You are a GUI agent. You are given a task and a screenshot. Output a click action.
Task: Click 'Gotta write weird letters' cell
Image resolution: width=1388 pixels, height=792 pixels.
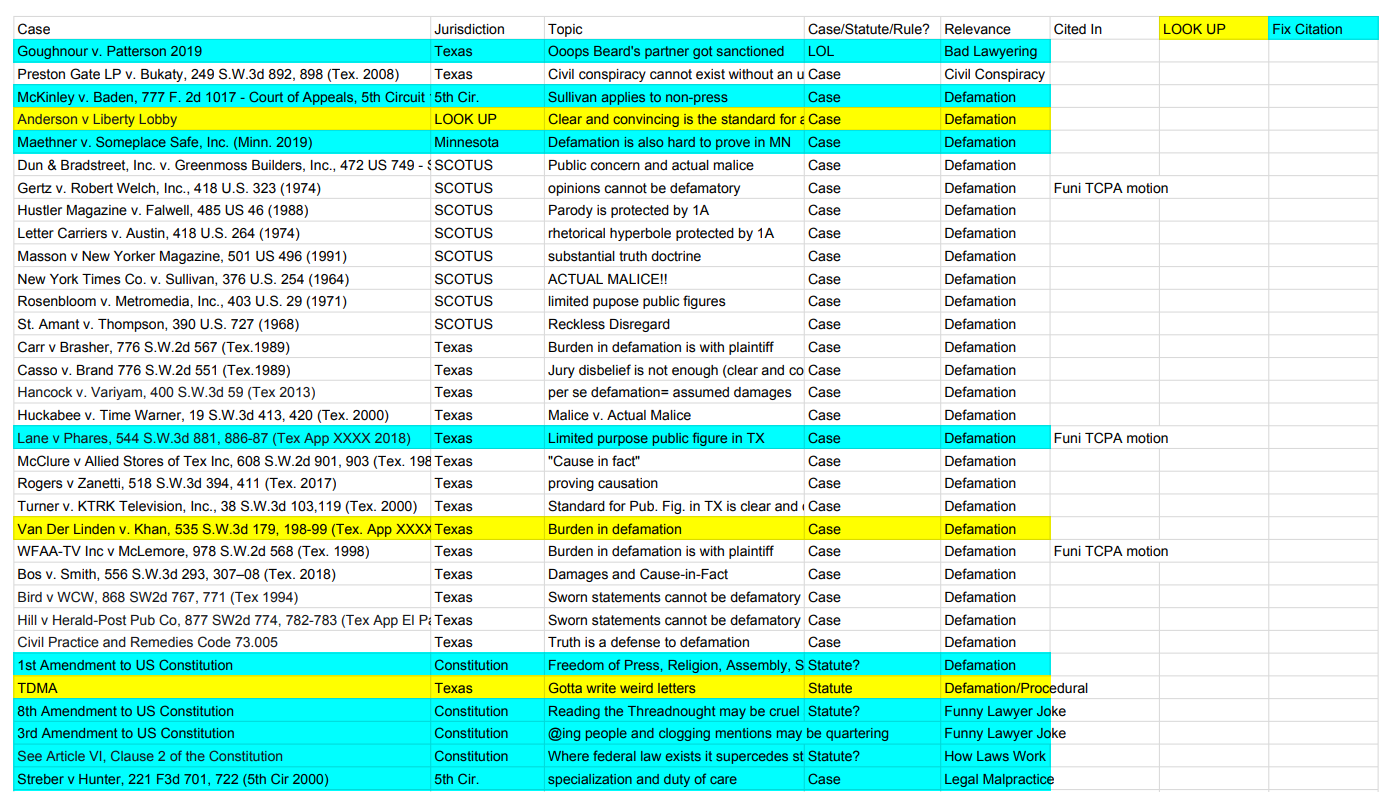point(674,688)
